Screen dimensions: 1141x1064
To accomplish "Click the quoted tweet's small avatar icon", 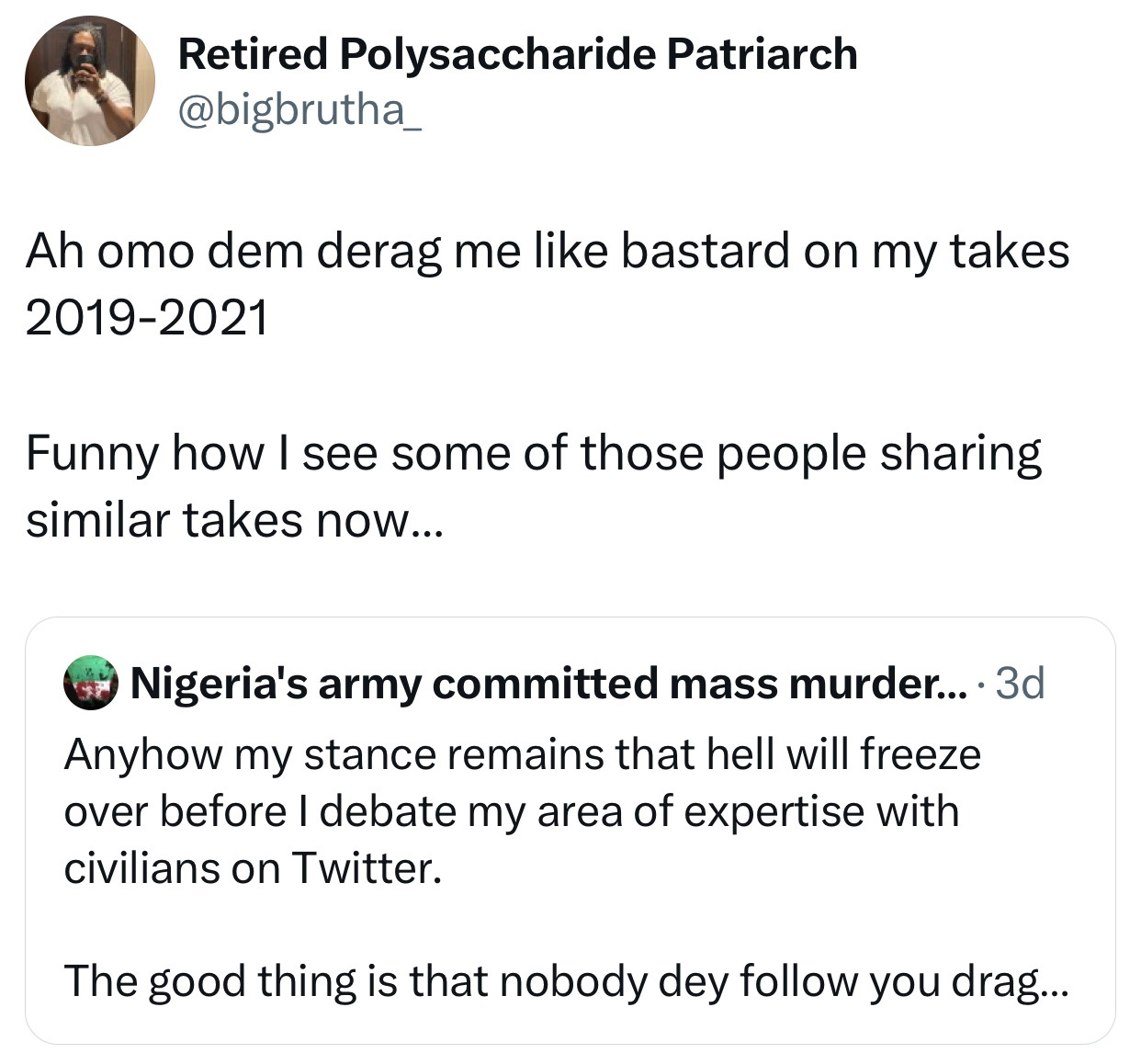I will 91,683.
